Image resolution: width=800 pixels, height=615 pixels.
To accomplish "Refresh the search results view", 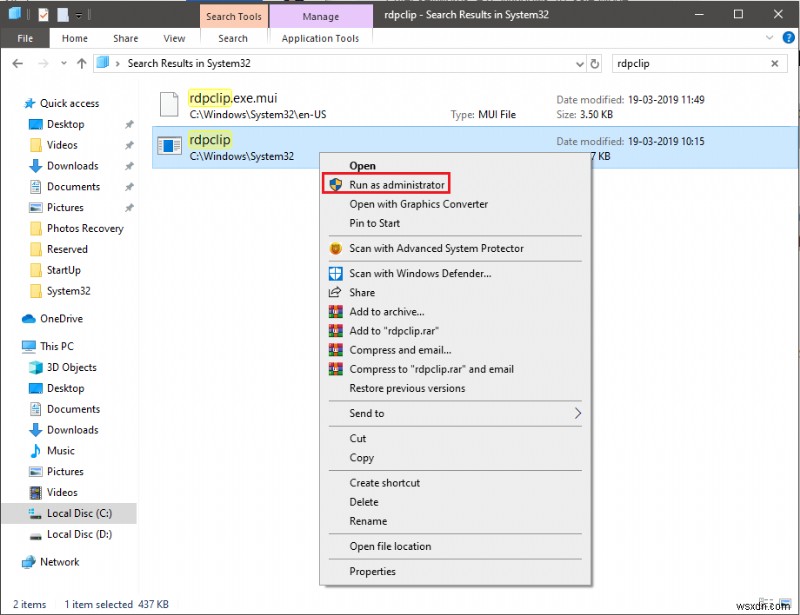I will click(593, 63).
